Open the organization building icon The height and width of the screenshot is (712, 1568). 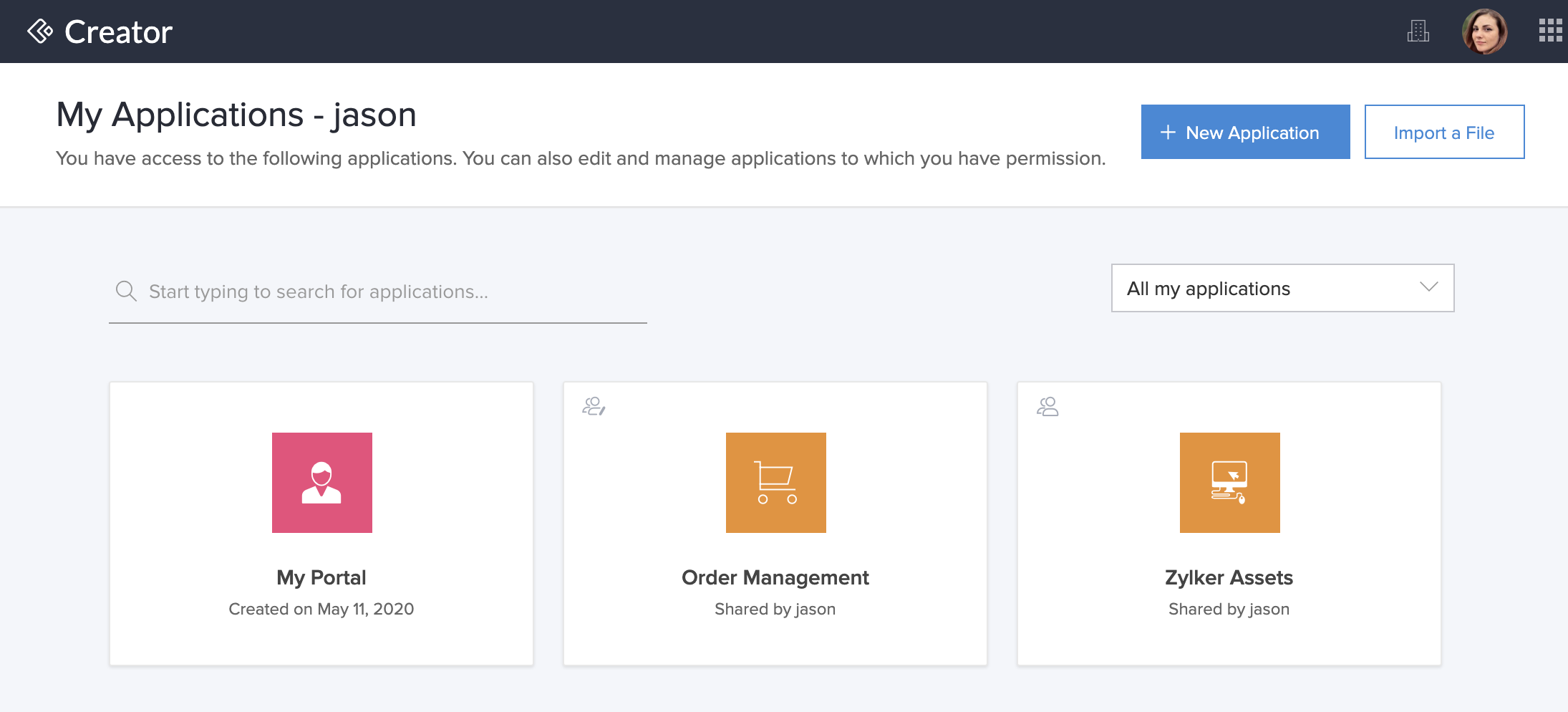[x=1418, y=32]
